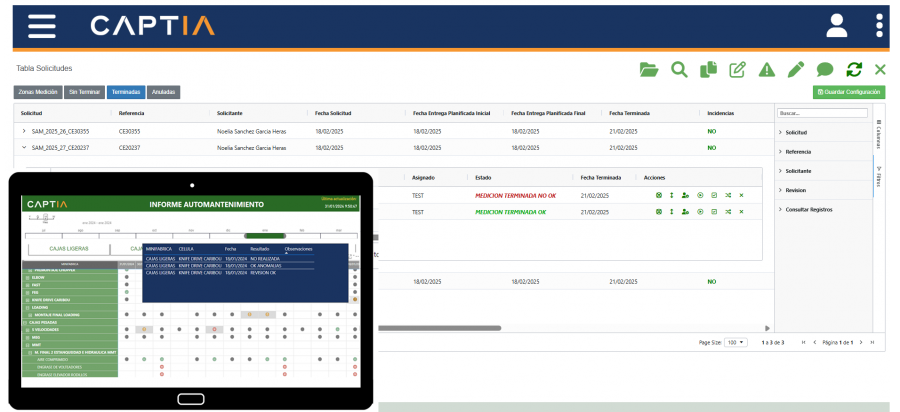The image size is (900, 412).
Task: Click user assign icon in MEDICION TERMINADA NO OK row
Action: tap(685, 196)
